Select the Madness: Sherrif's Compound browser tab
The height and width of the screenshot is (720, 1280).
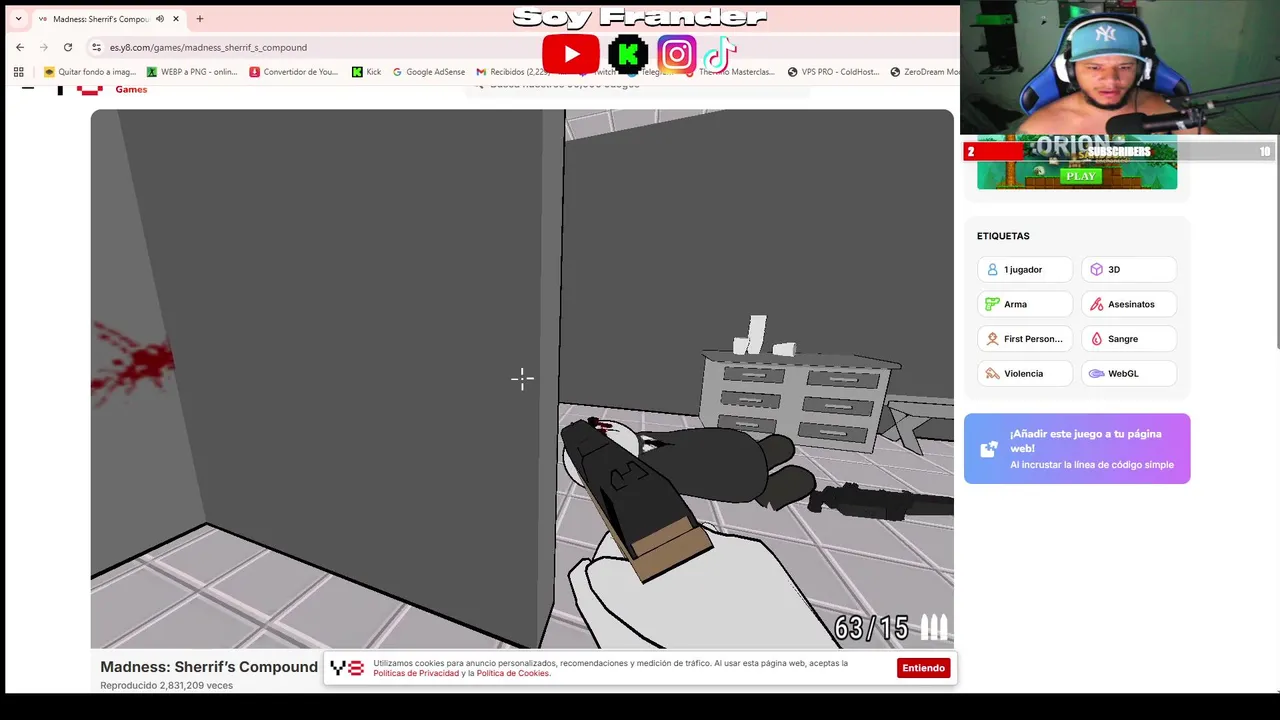[x=108, y=19]
